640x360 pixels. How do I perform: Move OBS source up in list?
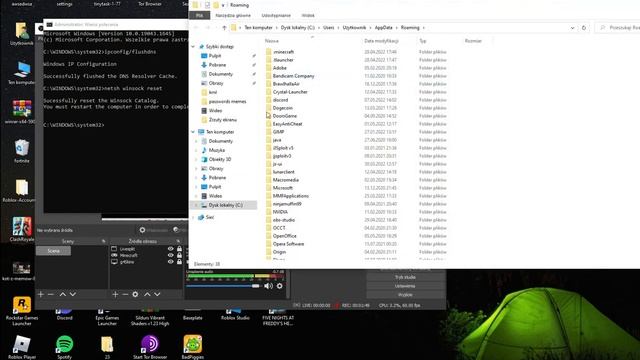(147, 294)
